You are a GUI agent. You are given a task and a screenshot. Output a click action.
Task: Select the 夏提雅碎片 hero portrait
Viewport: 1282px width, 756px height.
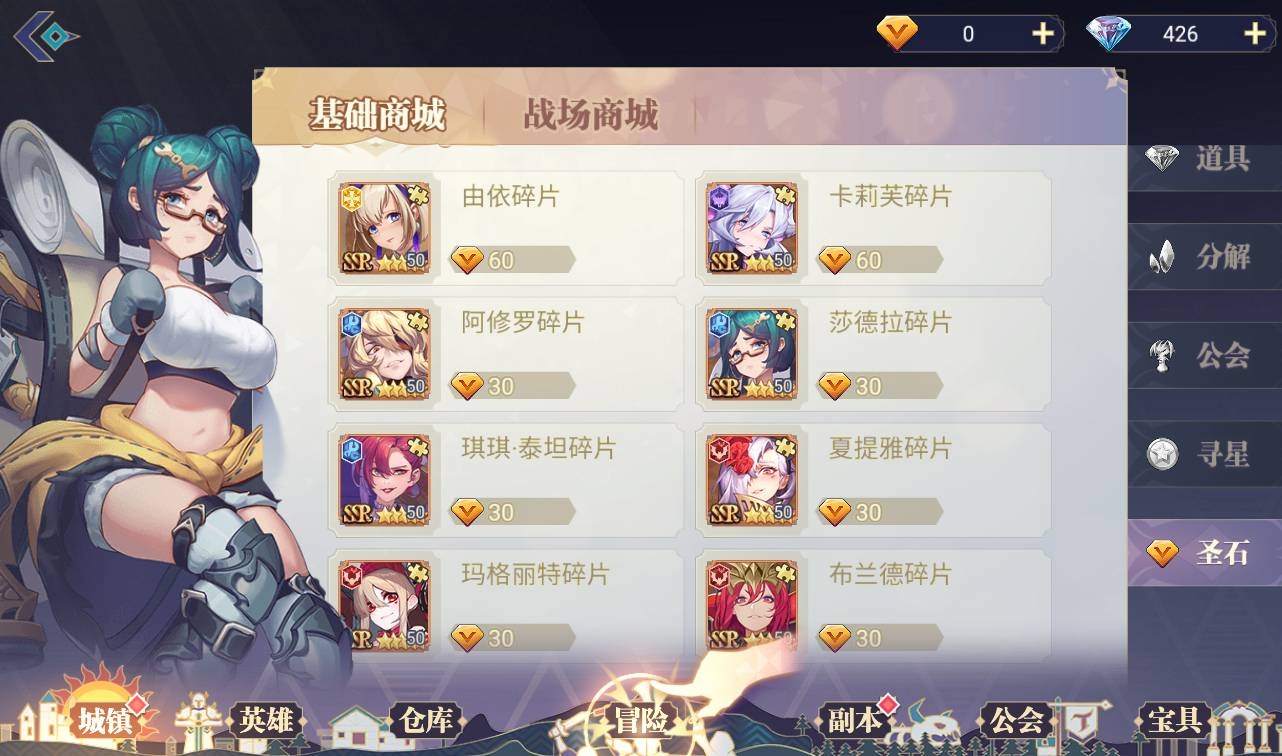(753, 480)
